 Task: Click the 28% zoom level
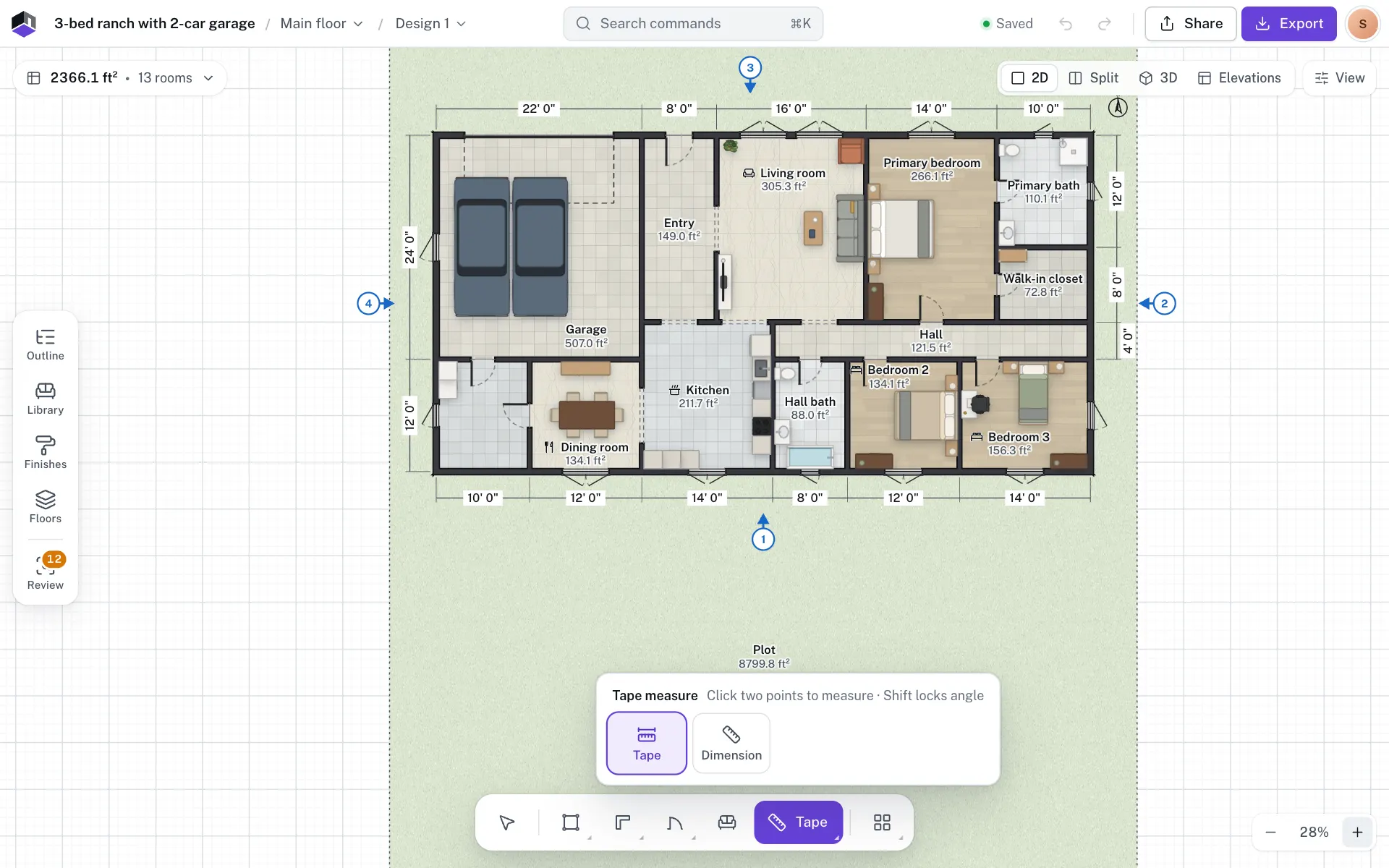(x=1314, y=833)
